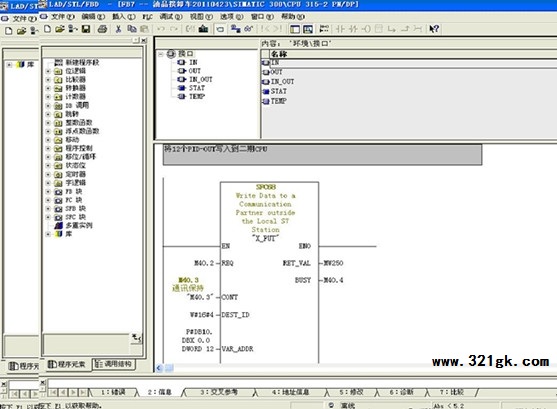Select OUT row in name table
The image size is (557, 409).
coord(409,71)
